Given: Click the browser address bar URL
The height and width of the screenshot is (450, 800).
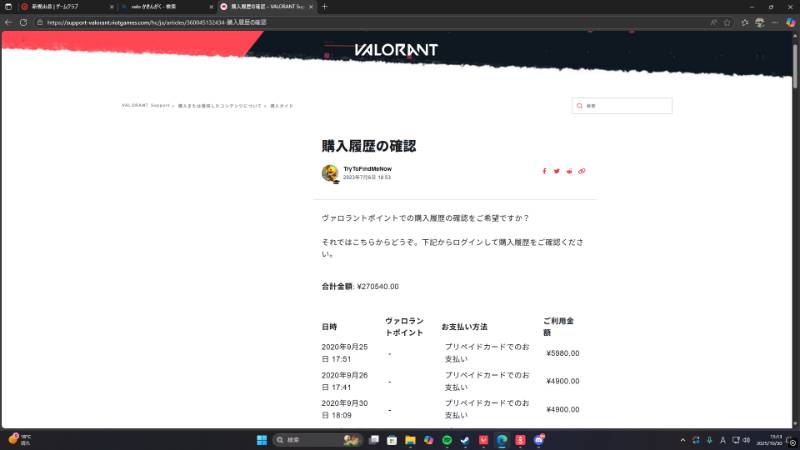Looking at the screenshot, I should tap(157, 22).
